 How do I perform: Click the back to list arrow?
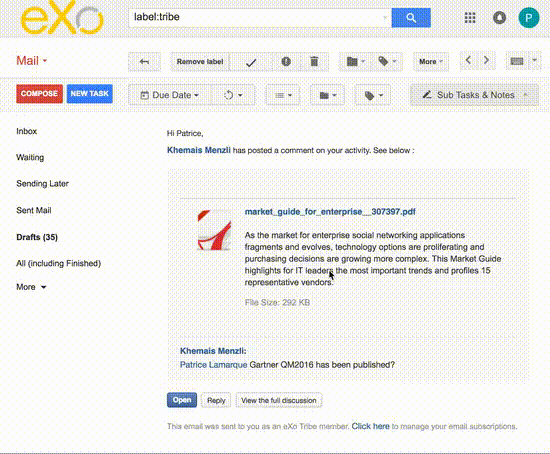click(x=144, y=62)
